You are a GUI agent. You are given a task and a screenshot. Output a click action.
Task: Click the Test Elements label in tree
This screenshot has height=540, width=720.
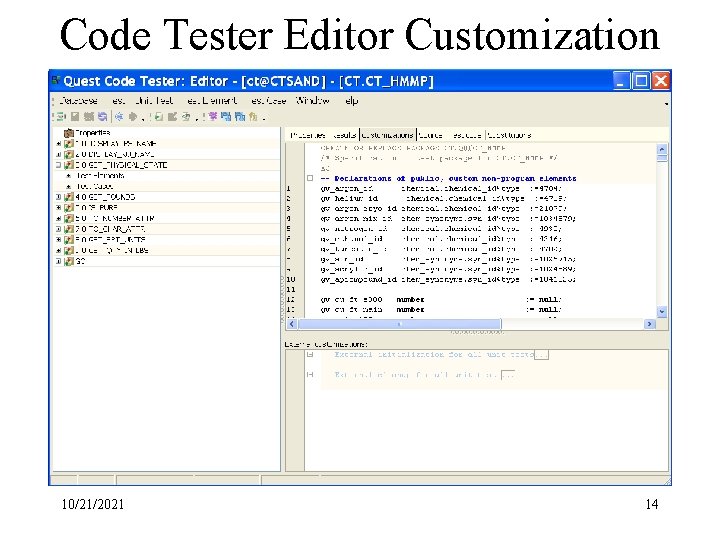pyautogui.click(x=100, y=176)
